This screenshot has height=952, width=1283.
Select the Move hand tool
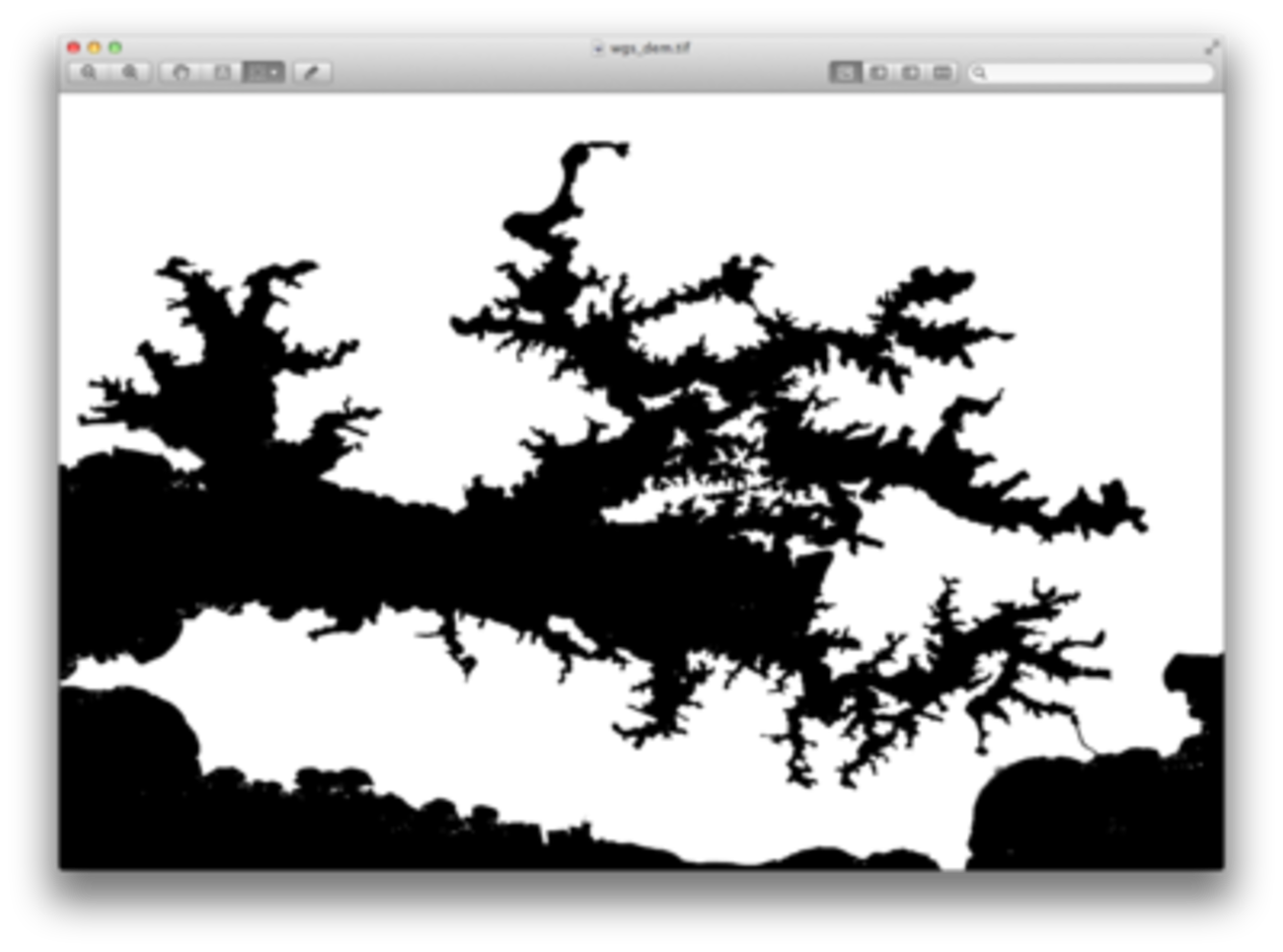[x=181, y=72]
